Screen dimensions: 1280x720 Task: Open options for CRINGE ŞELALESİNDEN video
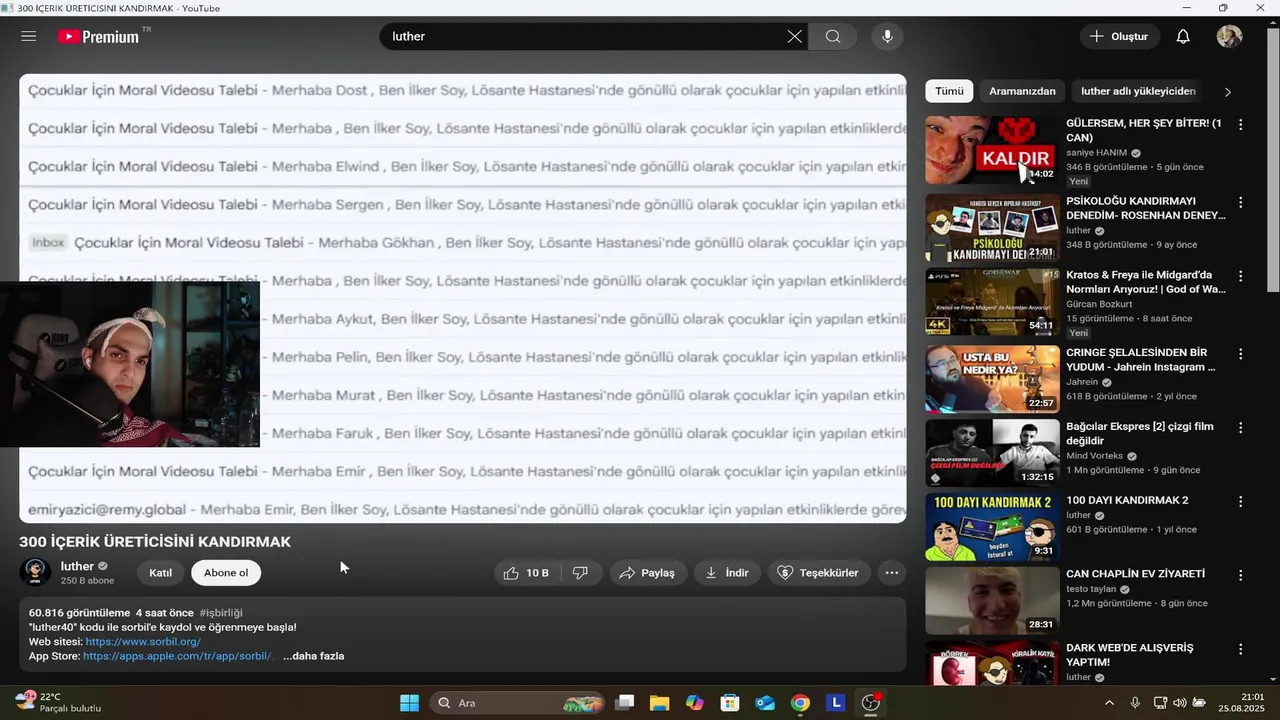click(1241, 354)
